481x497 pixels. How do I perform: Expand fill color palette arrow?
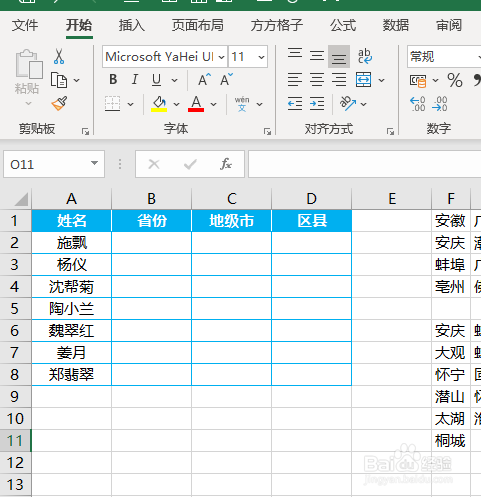click(176, 104)
